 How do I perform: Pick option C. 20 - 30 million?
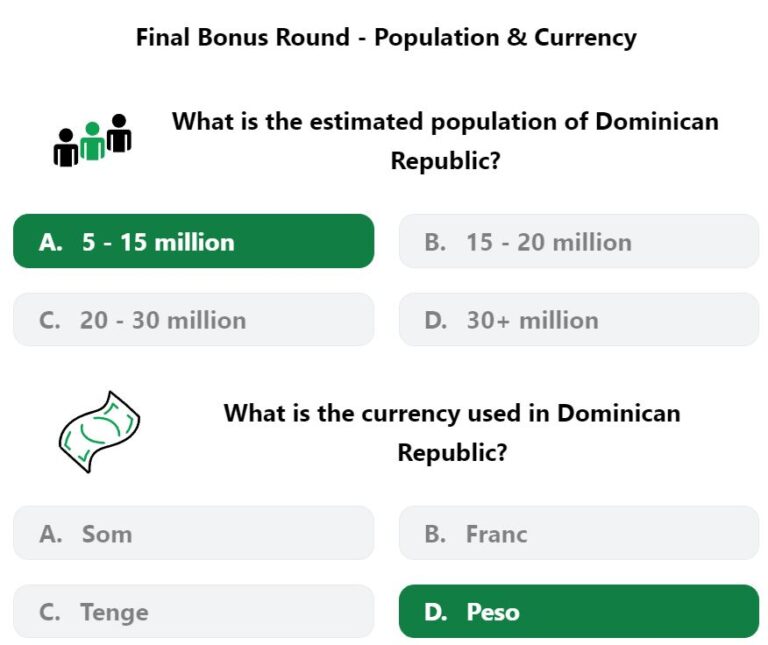(x=193, y=320)
